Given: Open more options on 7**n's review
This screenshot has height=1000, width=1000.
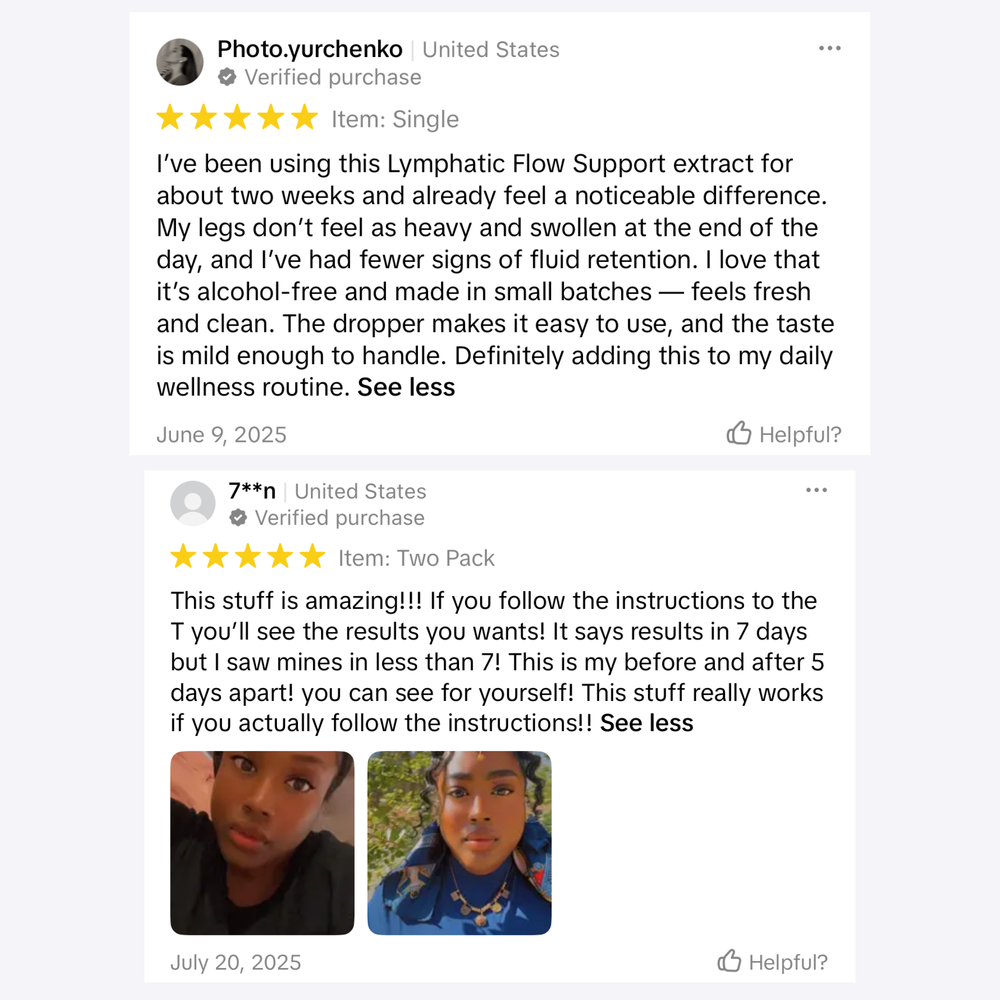Looking at the screenshot, I should (816, 490).
